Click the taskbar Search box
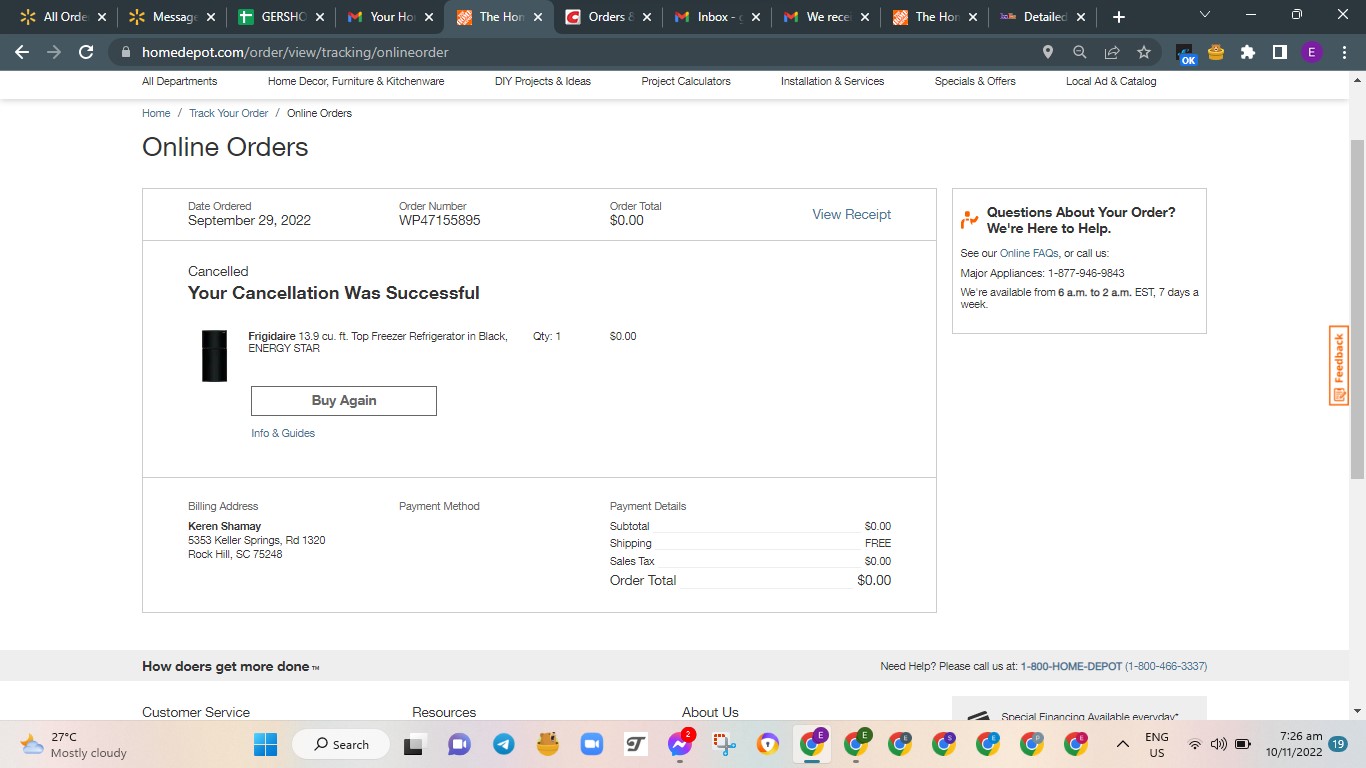The width and height of the screenshot is (1366, 768). [x=339, y=744]
